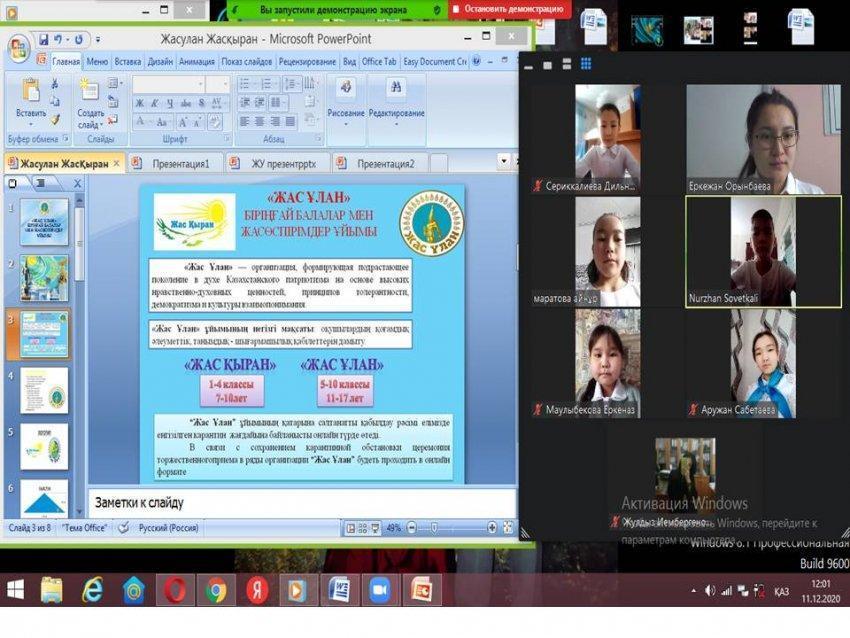Viewport: 850px width, 638px height.
Task: Open Customize Quick Access Toolbar dropdown
Action: [x=98, y=40]
